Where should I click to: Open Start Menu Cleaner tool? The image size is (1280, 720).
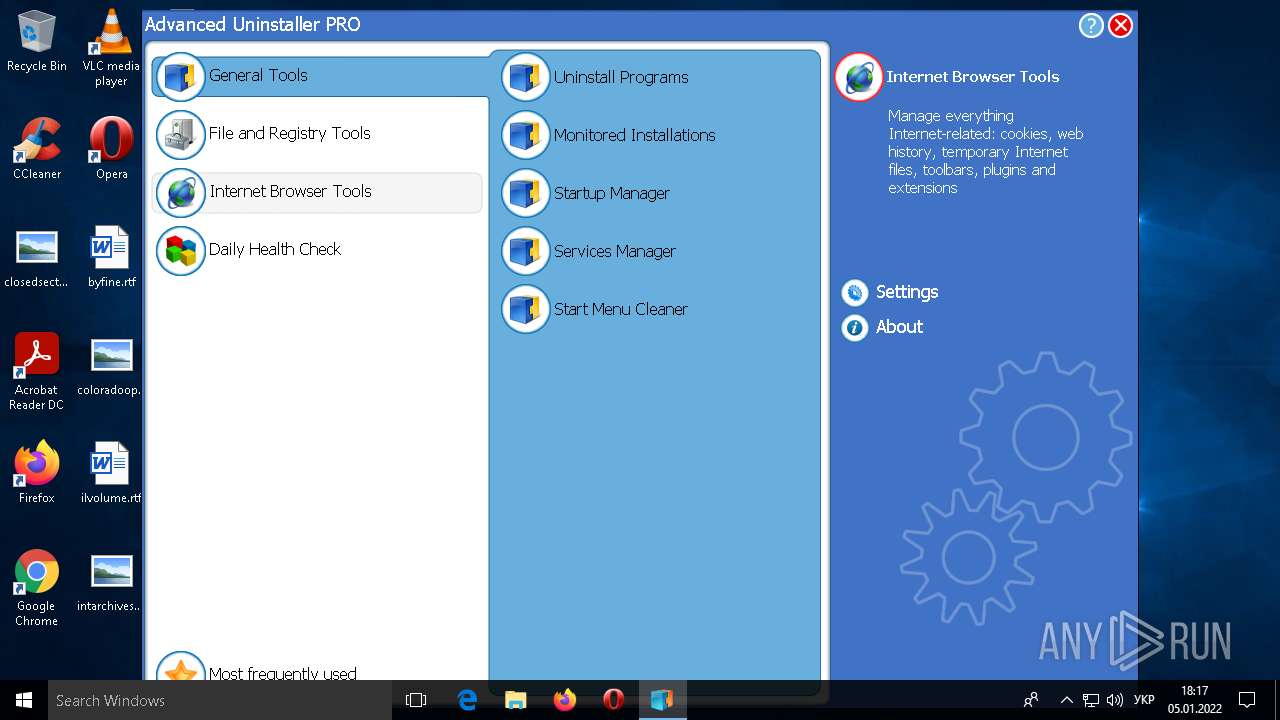pyautogui.click(x=621, y=309)
